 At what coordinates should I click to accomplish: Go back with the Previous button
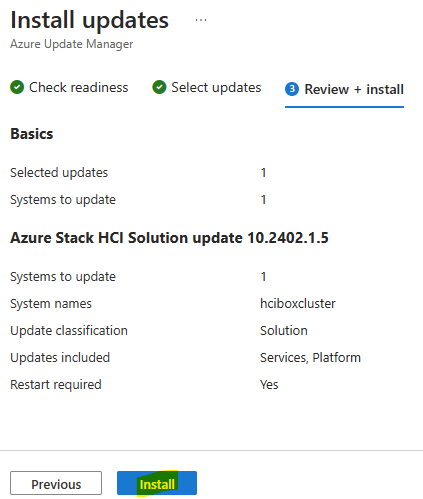(x=56, y=483)
